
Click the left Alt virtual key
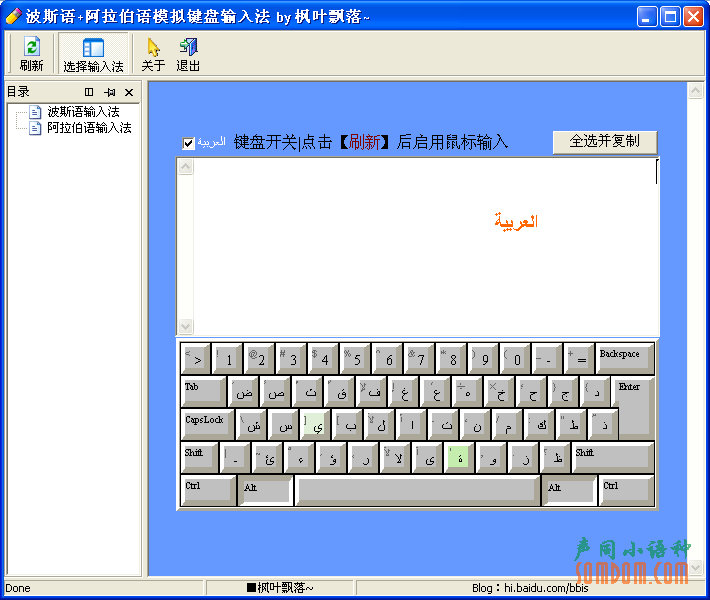tap(265, 490)
